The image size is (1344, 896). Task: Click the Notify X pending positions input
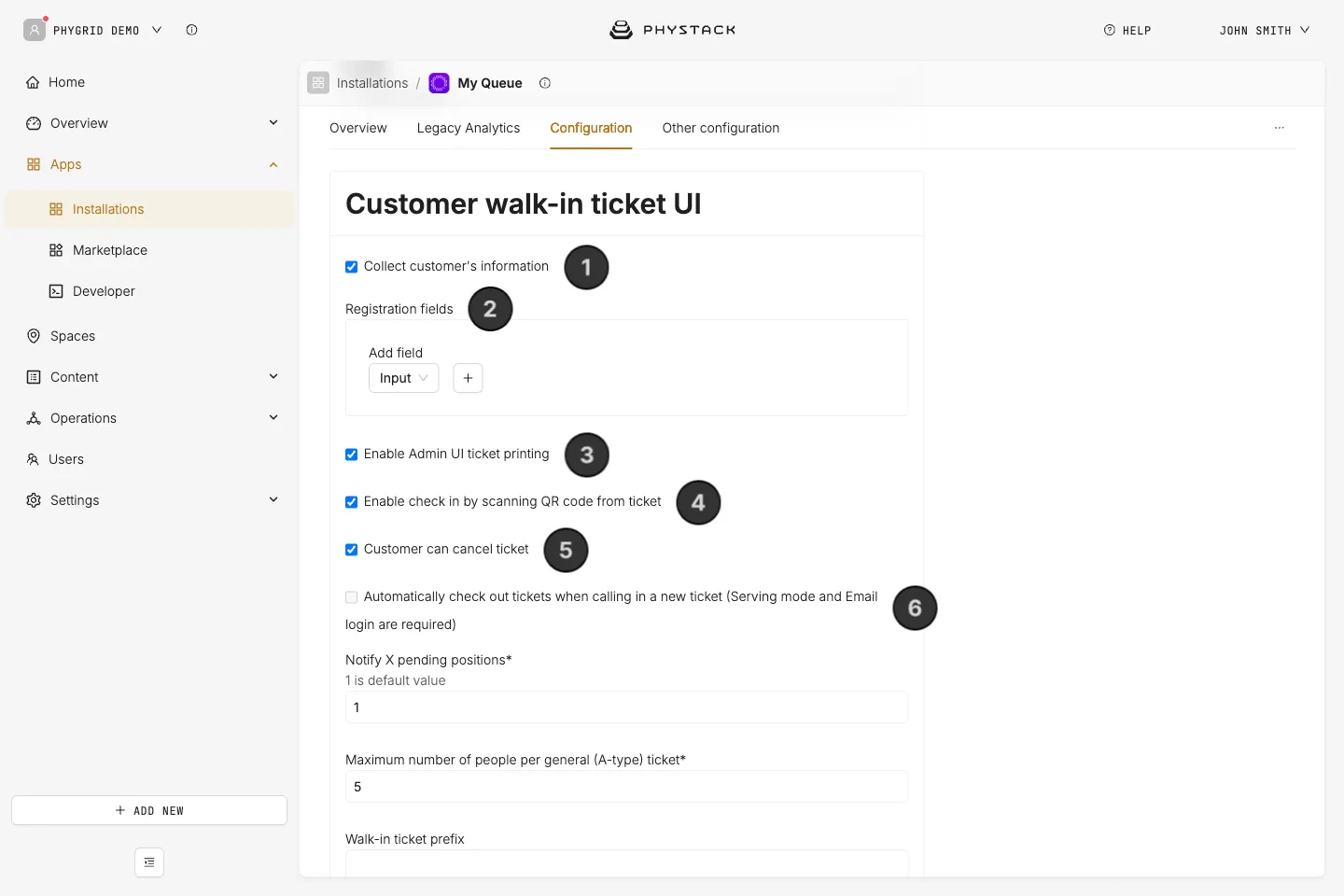(626, 707)
